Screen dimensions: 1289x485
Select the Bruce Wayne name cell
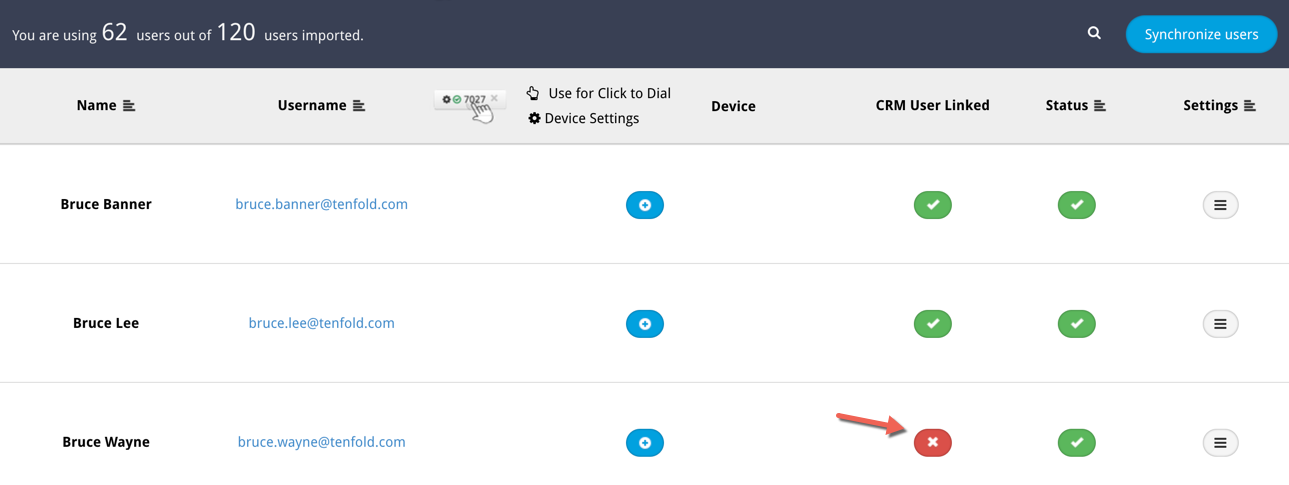point(106,442)
